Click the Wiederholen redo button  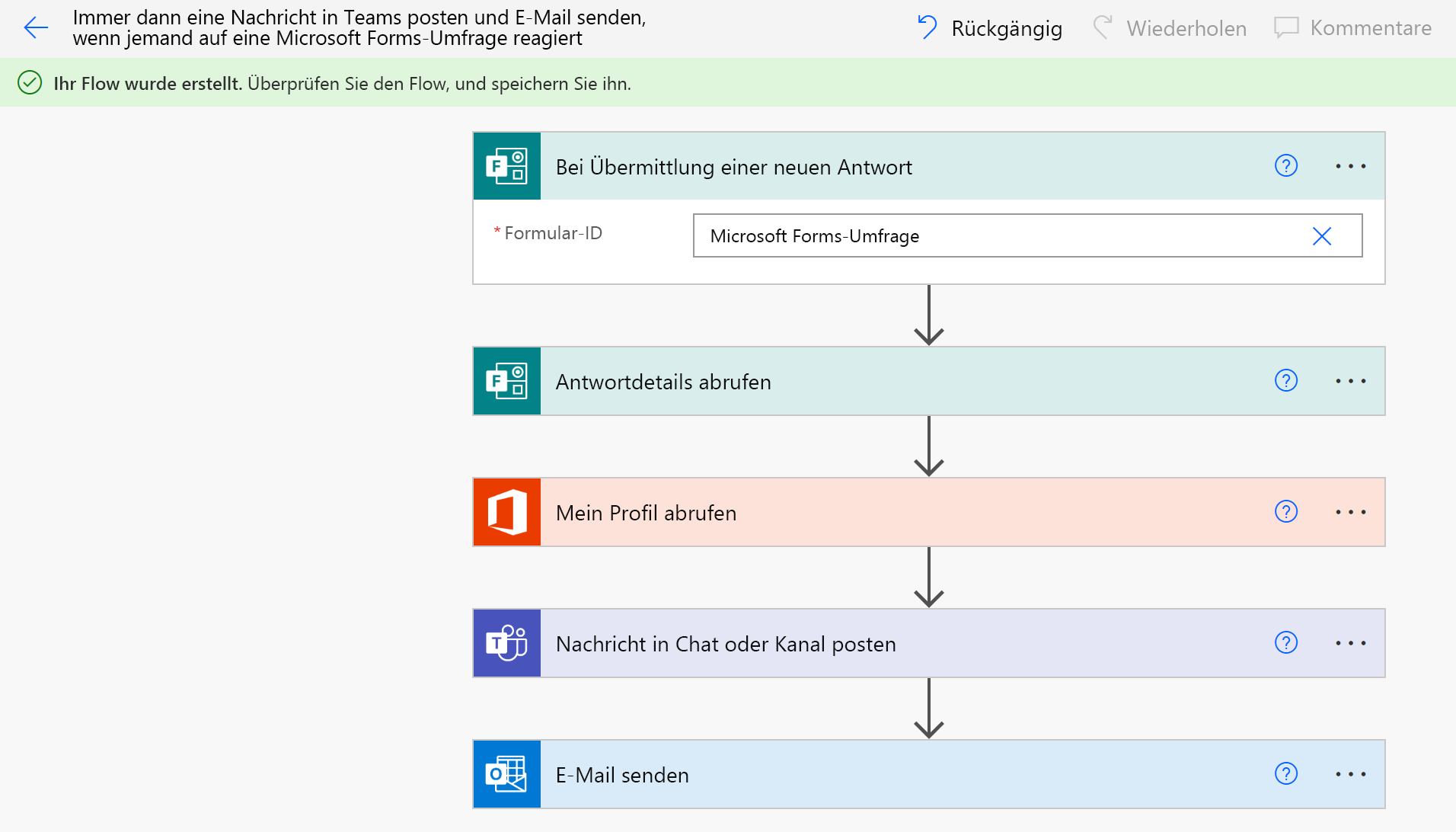pos(1170,28)
